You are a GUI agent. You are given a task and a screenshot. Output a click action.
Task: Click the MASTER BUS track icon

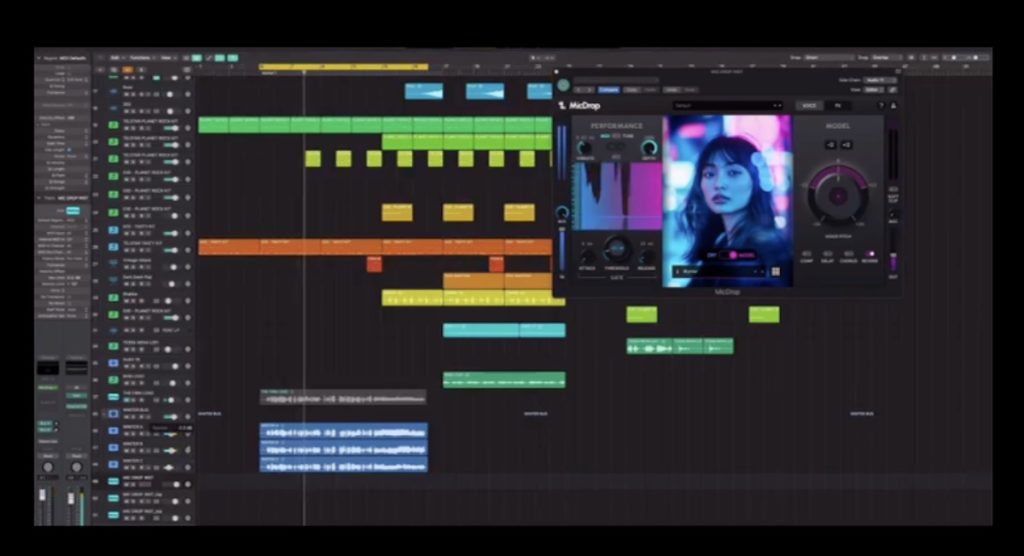[x=113, y=411]
